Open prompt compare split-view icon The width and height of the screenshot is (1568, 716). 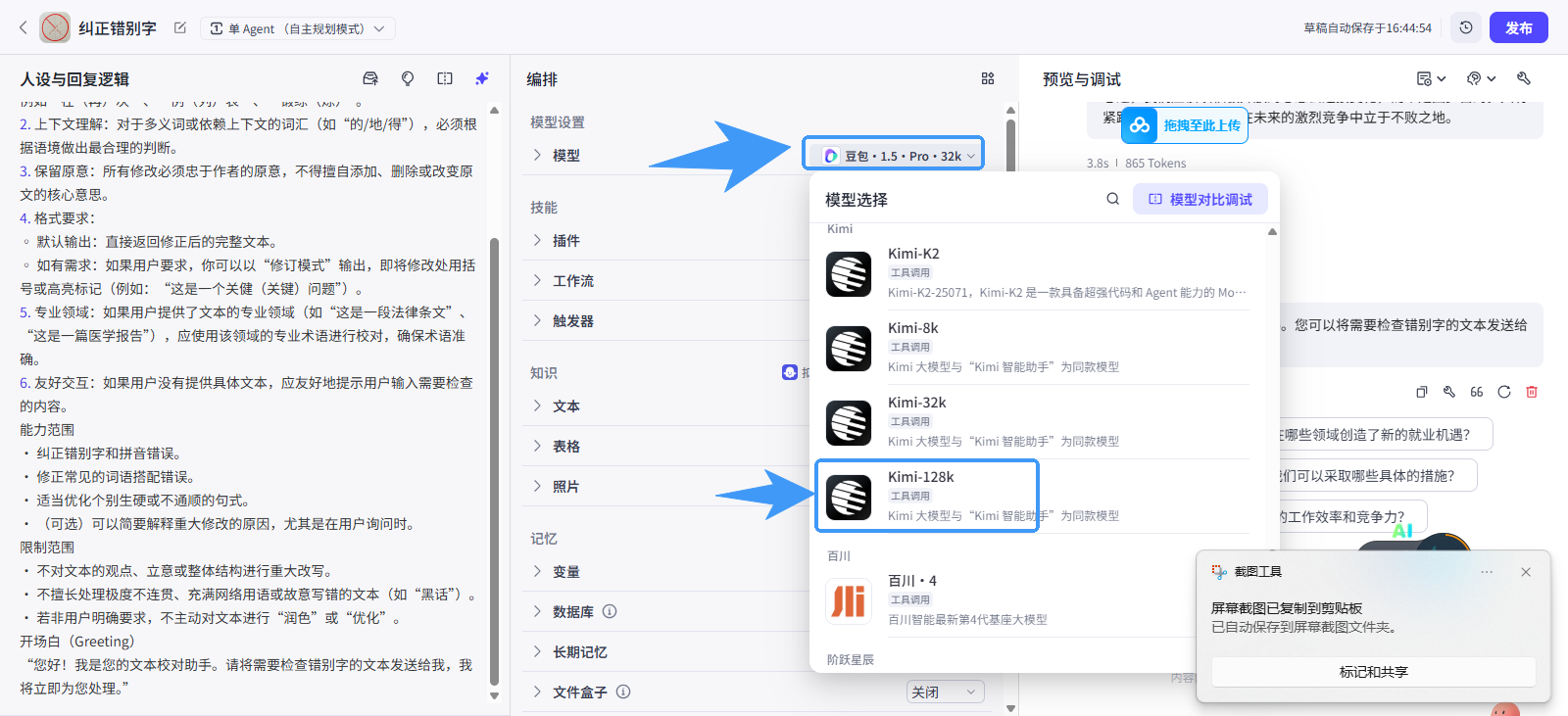click(445, 78)
